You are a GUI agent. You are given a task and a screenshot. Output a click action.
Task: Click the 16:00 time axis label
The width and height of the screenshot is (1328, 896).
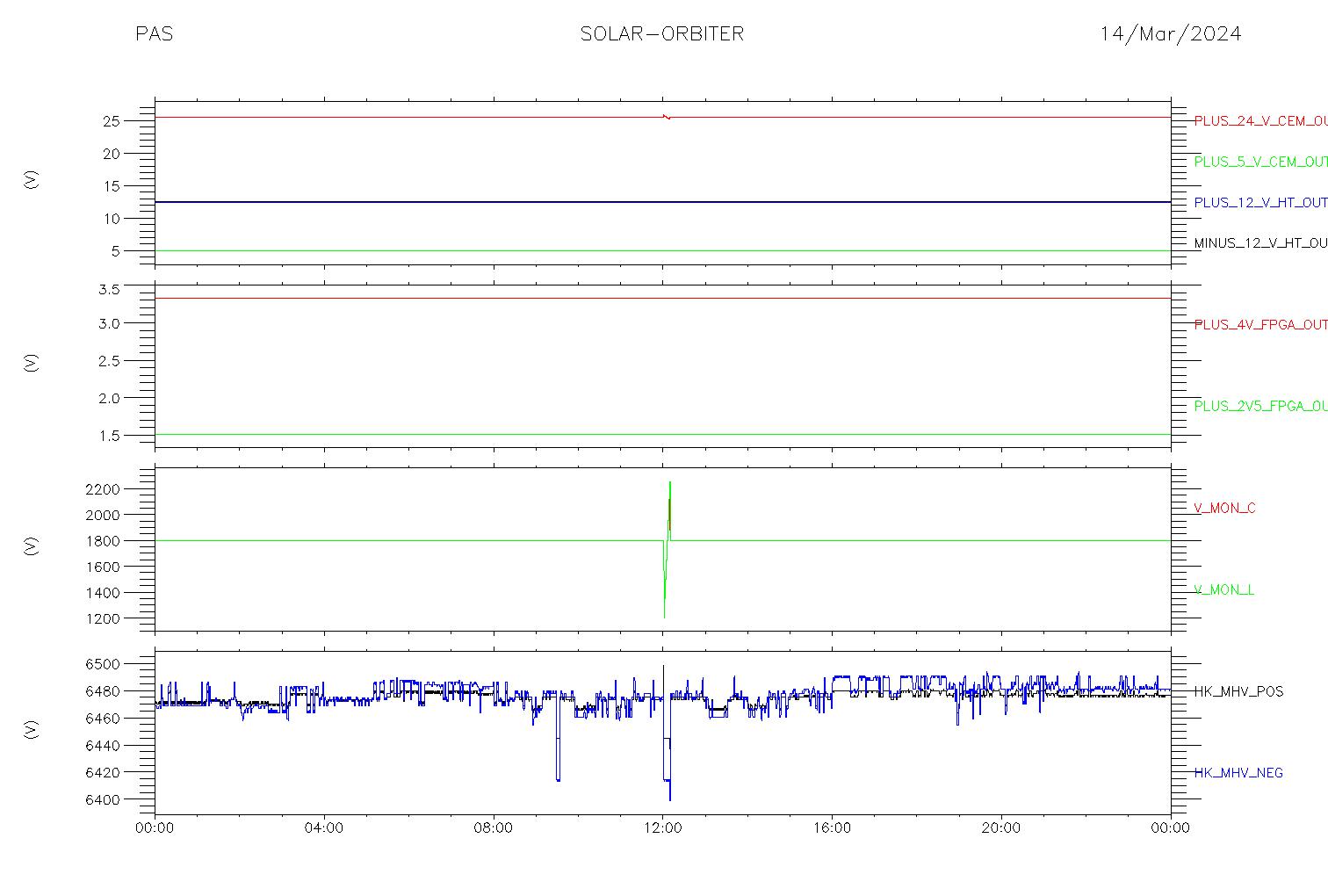point(832,828)
